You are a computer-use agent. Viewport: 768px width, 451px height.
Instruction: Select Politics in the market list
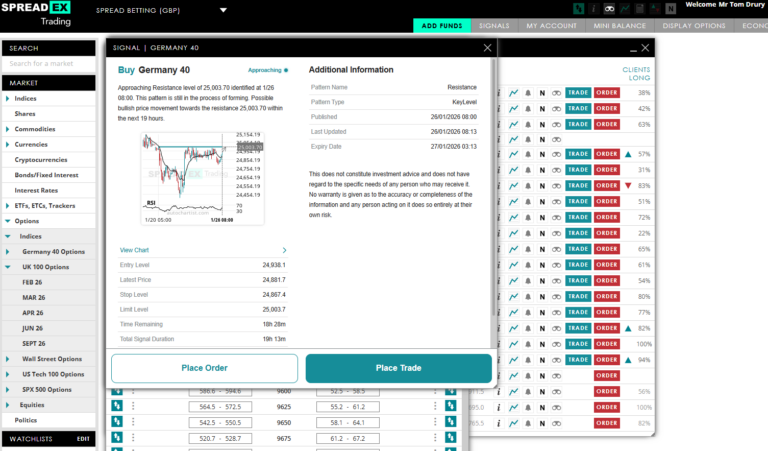coord(25,420)
